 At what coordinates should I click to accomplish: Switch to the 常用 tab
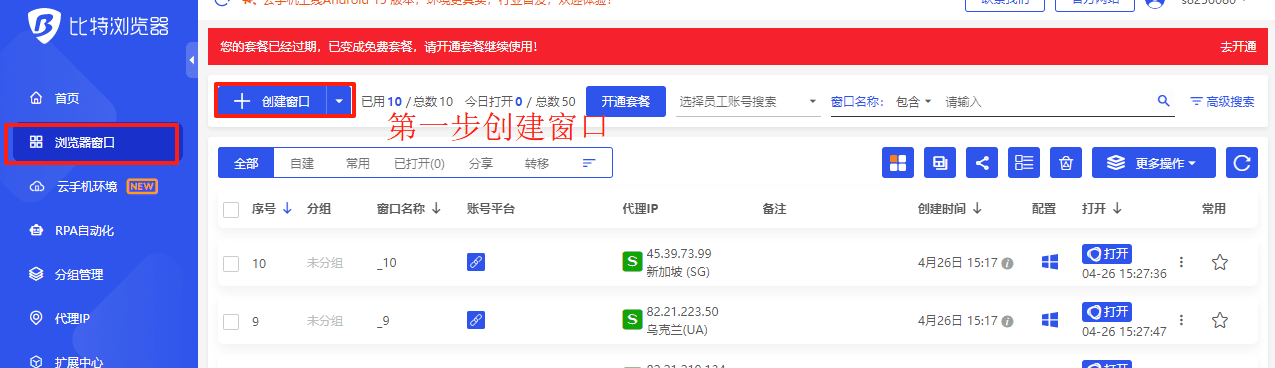point(357,163)
